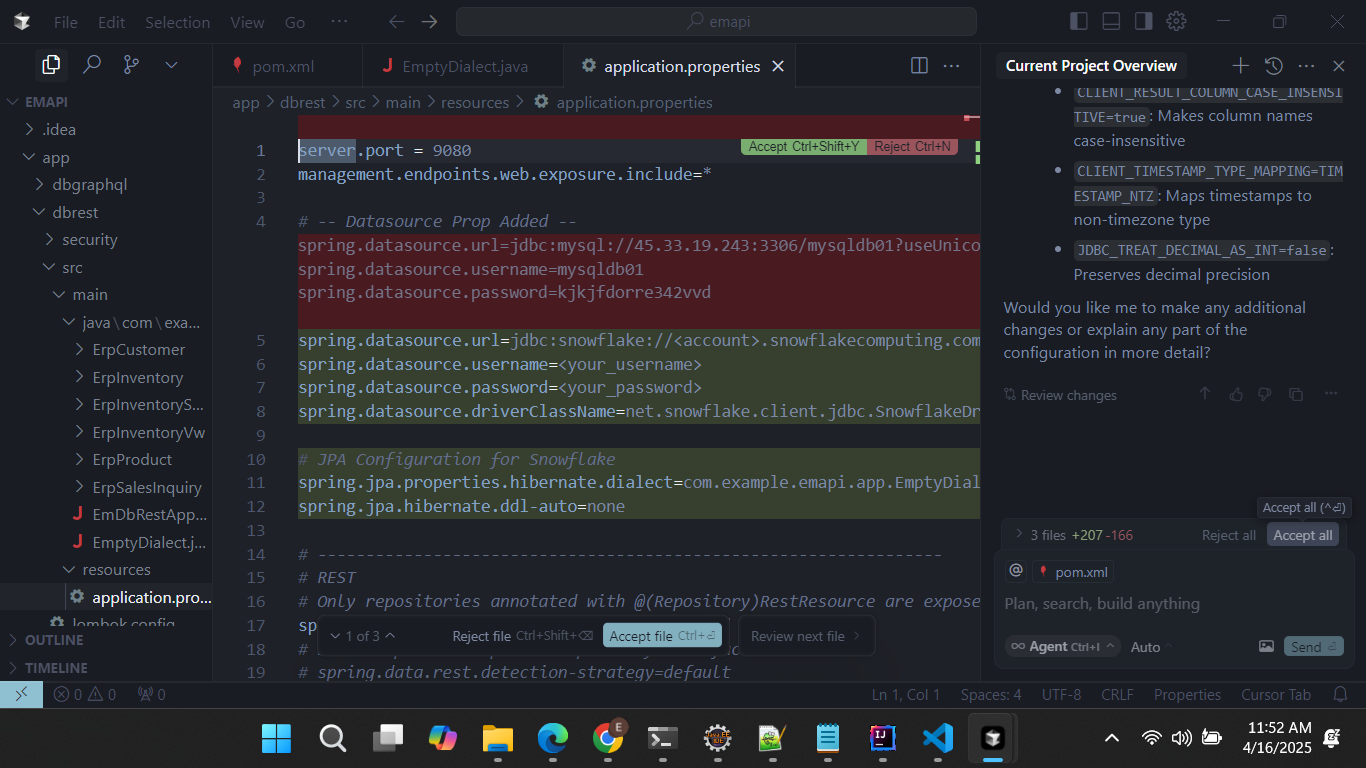Open chat panel more options ellipsis
The width and height of the screenshot is (1366, 768).
click(1306, 65)
